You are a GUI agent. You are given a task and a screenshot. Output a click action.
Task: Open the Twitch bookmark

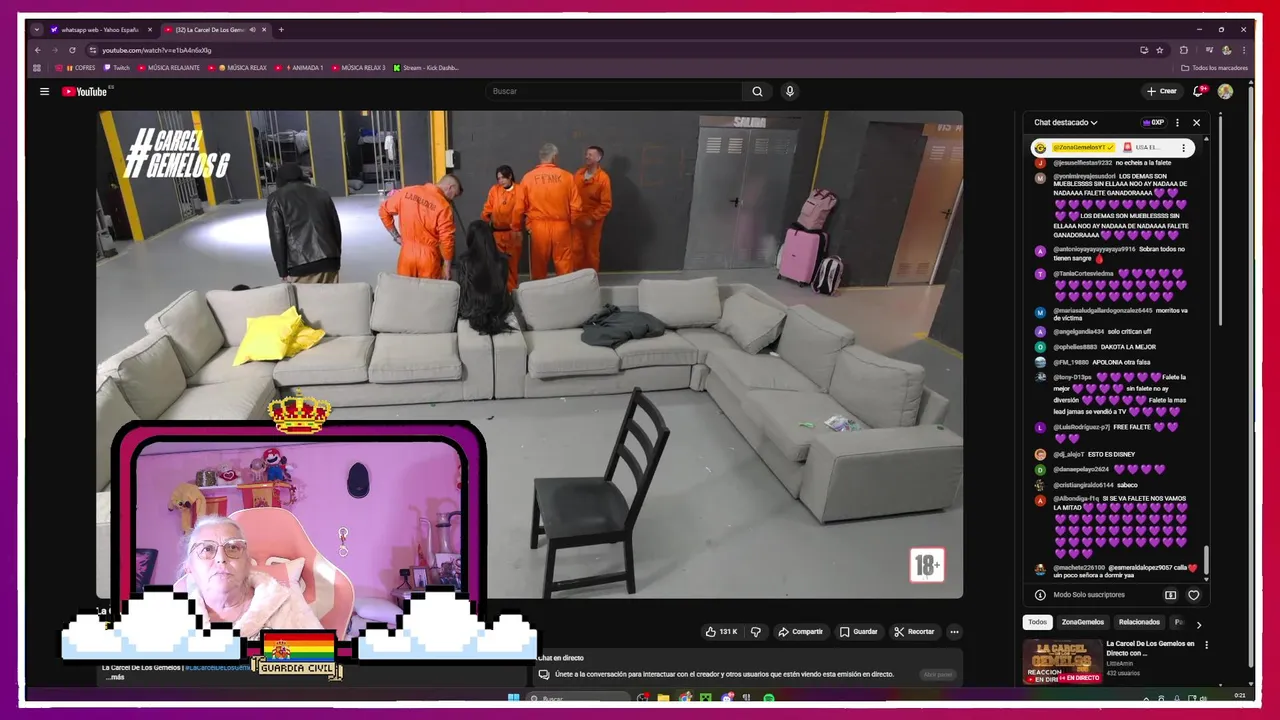tap(117, 68)
